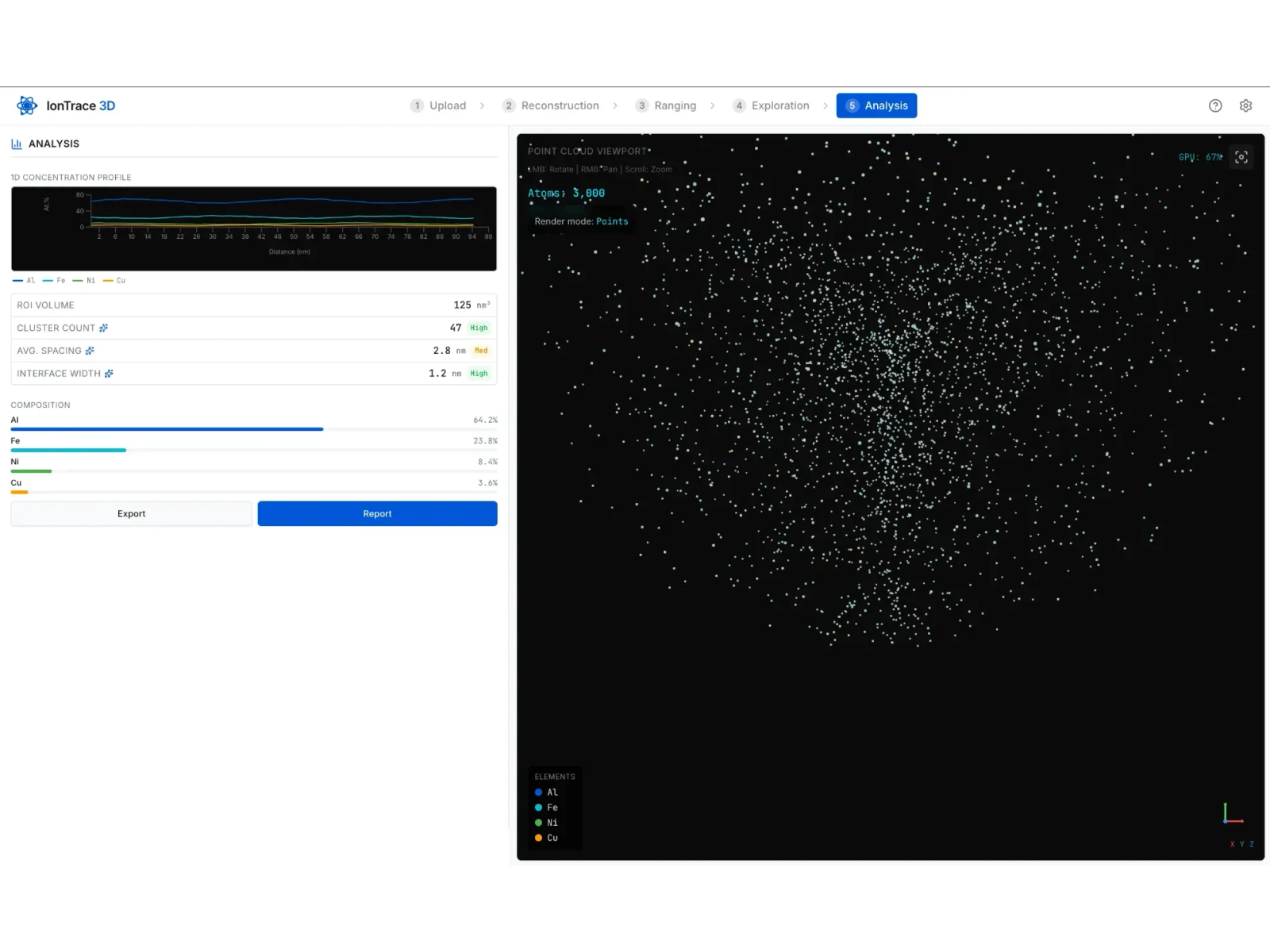Viewport: 1270px width, 952px height.
Task: Click the sparkle icon next to AVG. SPACING
Action: coord(90,351)
